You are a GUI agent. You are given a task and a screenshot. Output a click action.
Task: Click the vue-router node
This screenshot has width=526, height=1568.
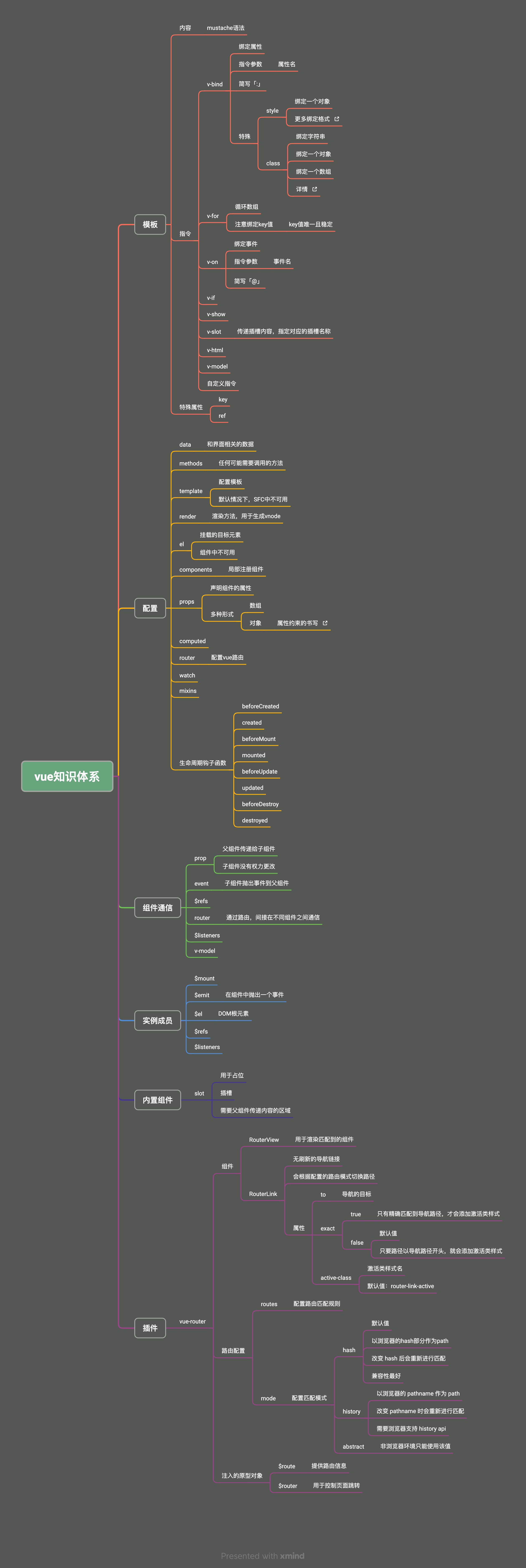[193, 1322]
